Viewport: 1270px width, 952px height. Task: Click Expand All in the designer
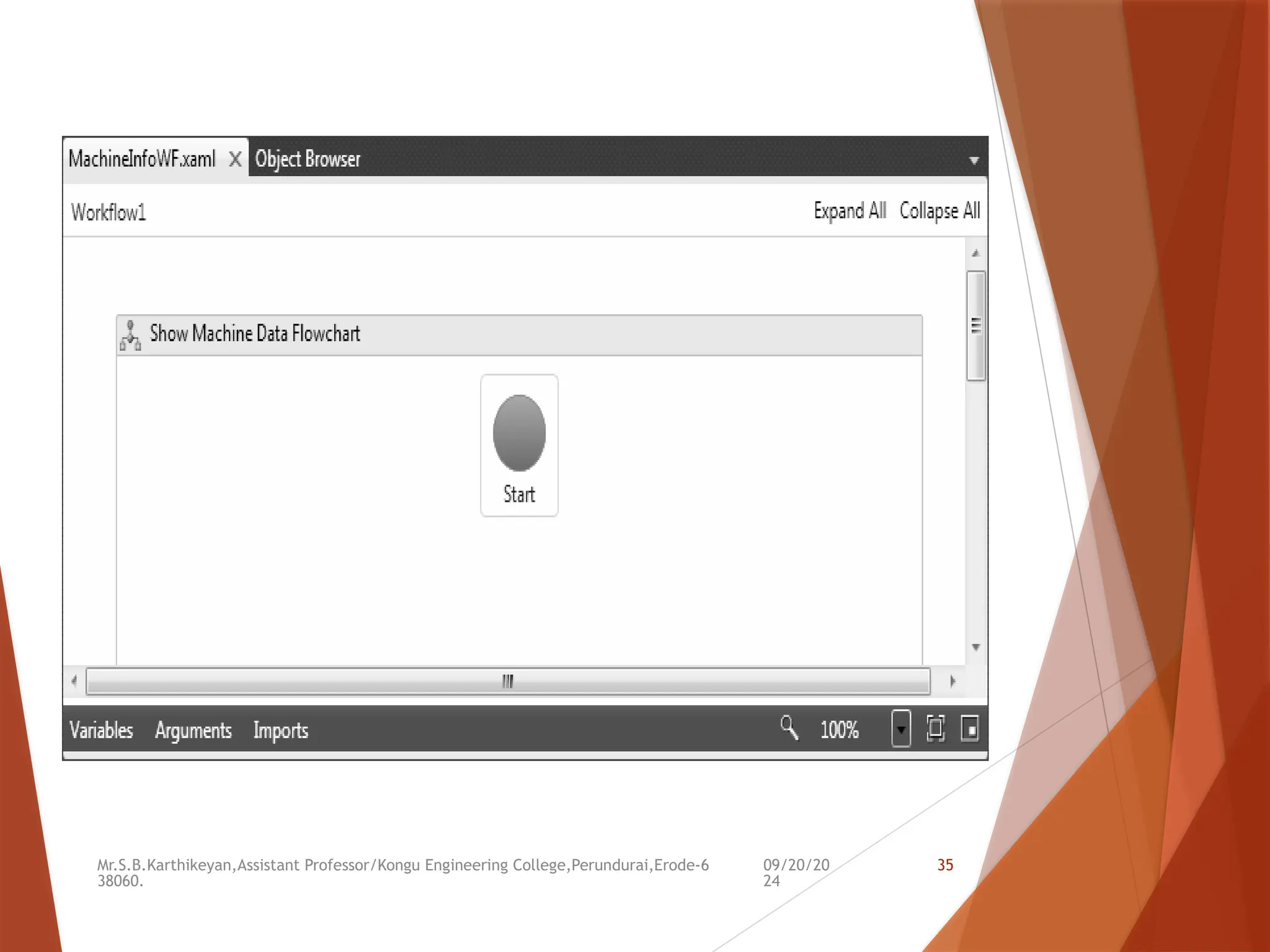coord(850,211)
